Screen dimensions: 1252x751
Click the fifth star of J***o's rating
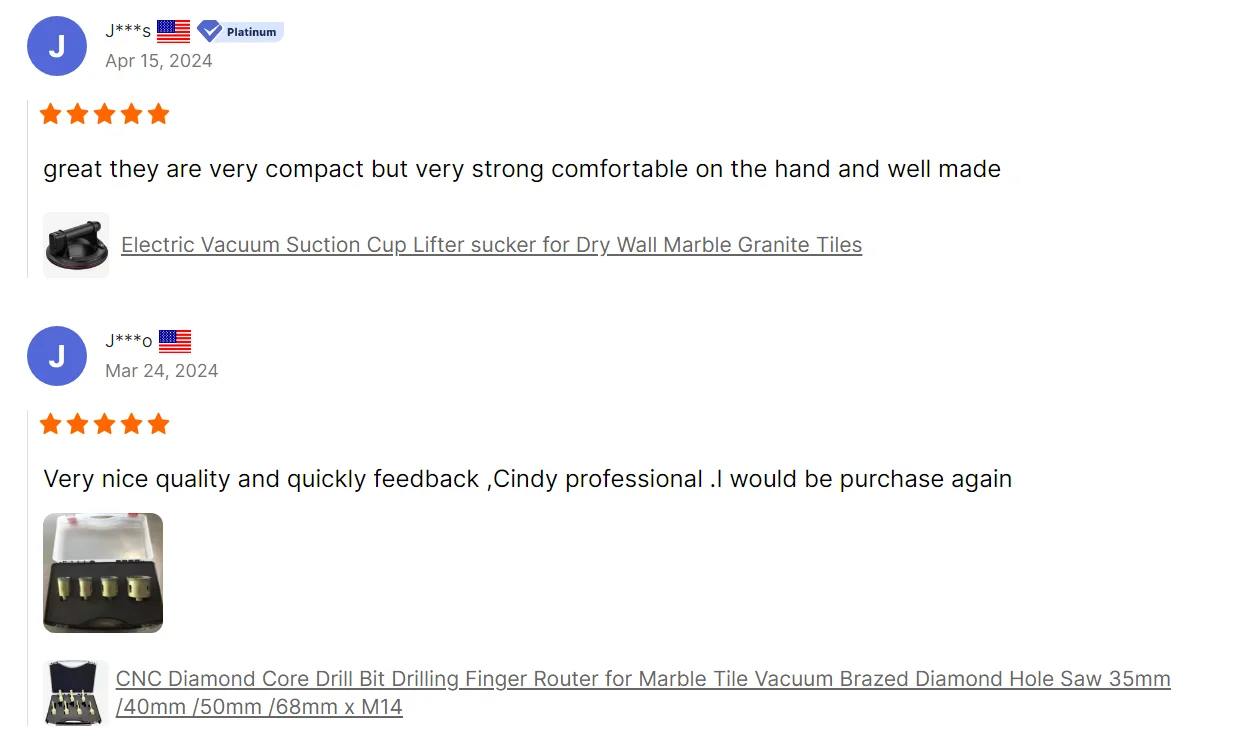click(158, 424)
